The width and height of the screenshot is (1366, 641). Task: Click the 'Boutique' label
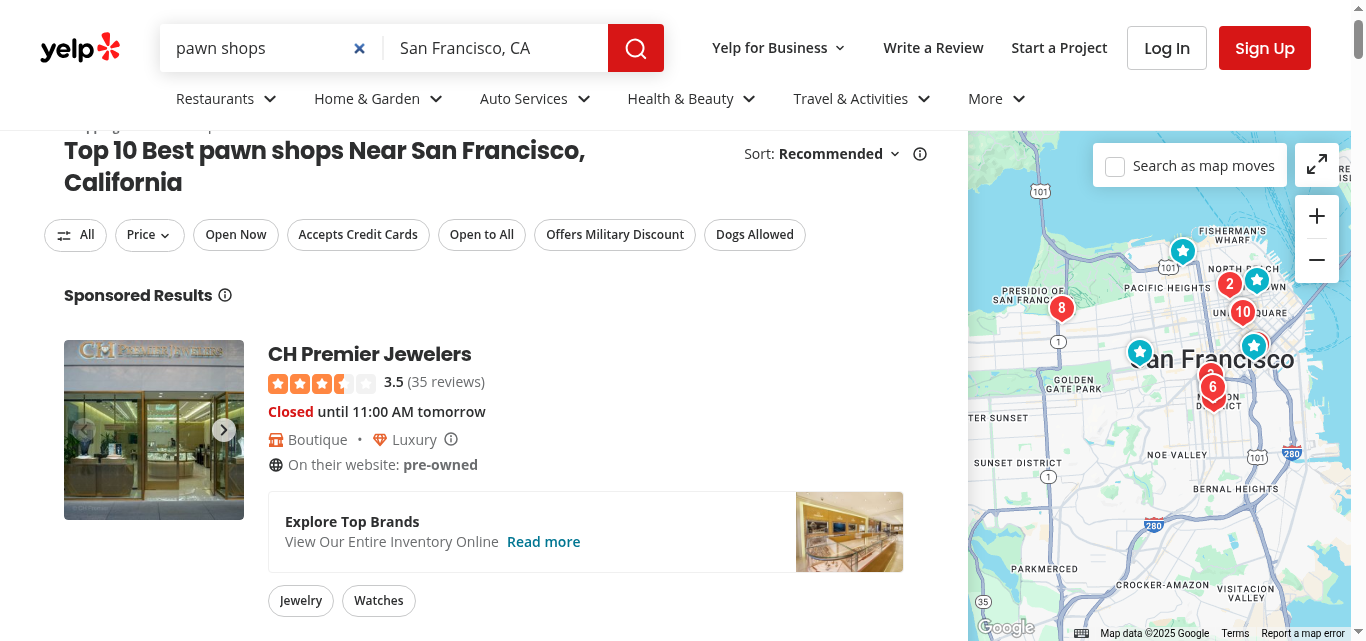318,440
